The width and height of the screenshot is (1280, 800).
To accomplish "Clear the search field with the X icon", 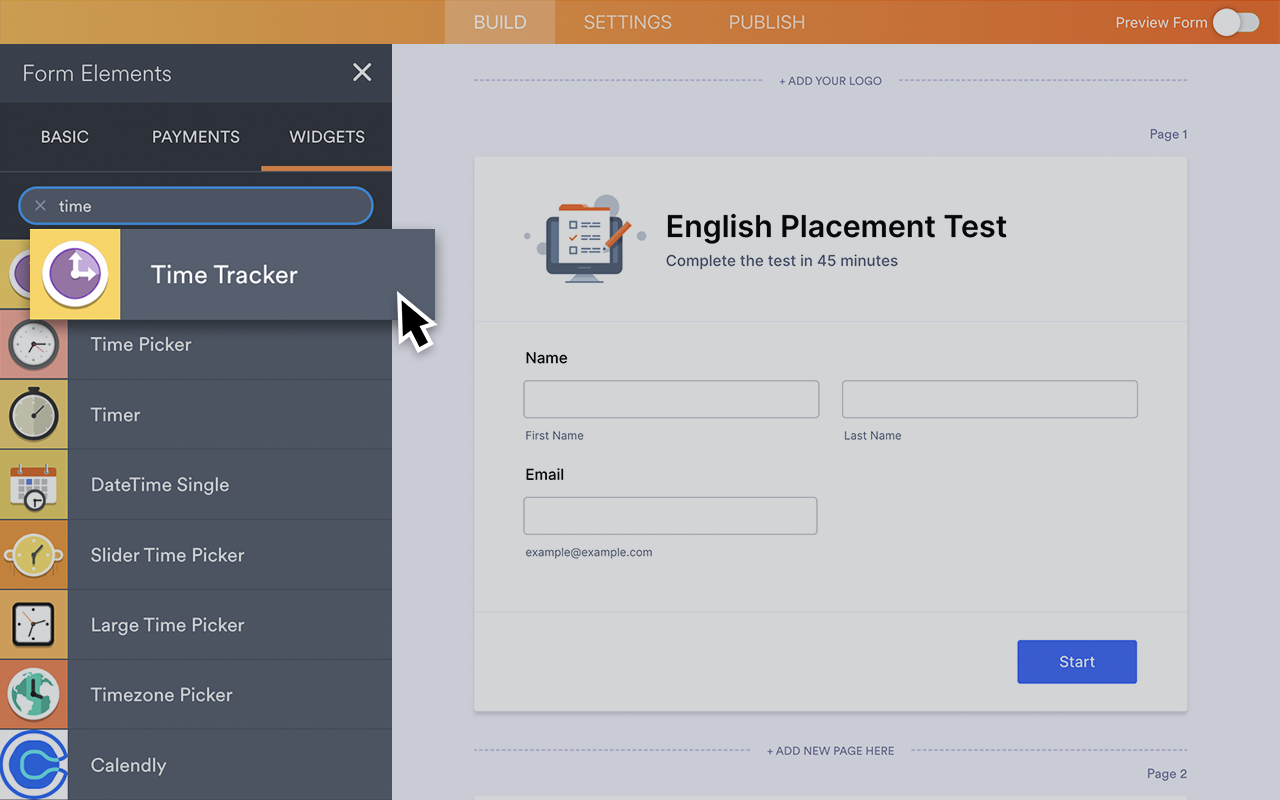I will click(40, 205).
